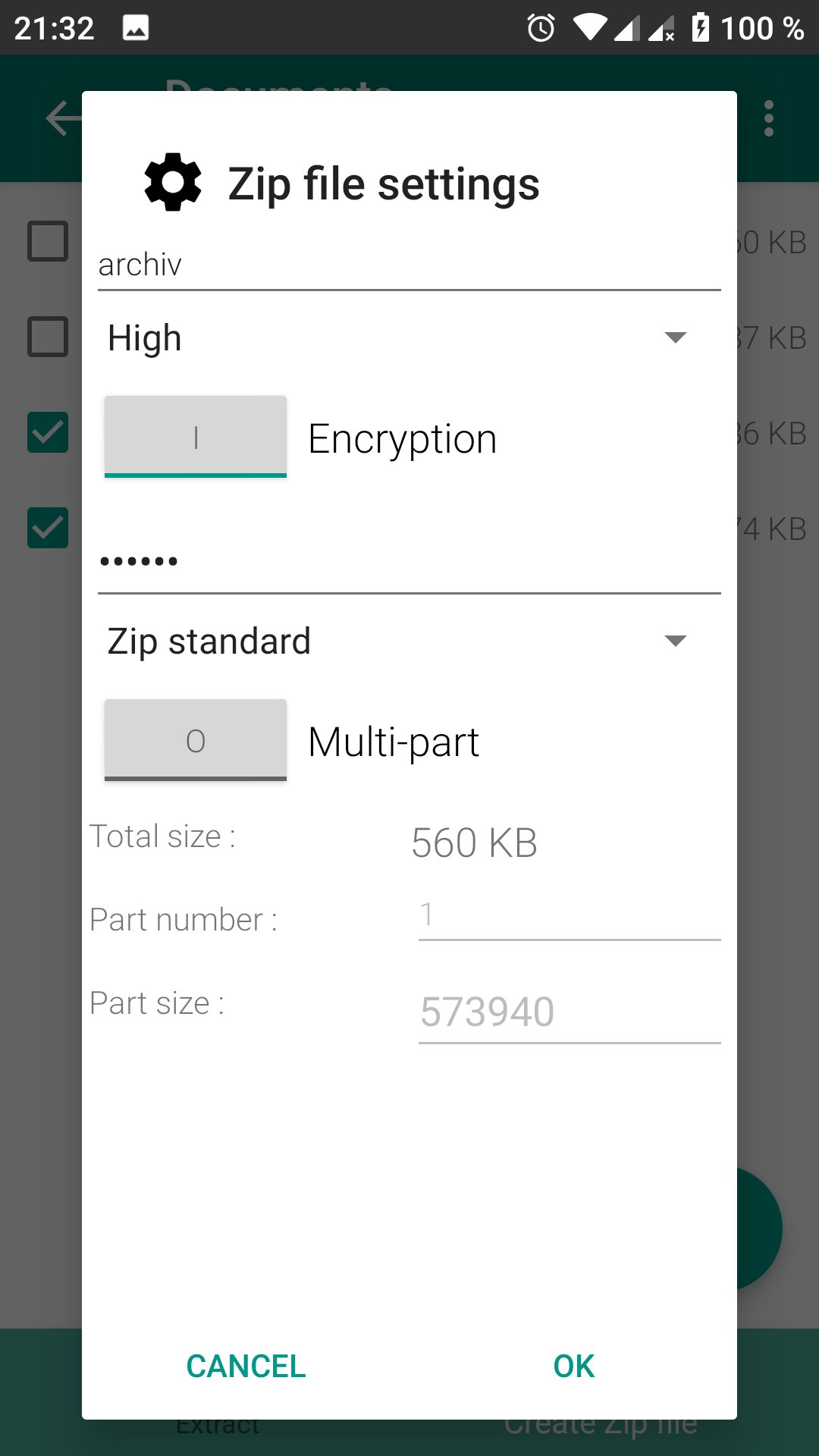
Task: Tap the cellular signal icon with x
Action: pyautogui.click(x=661, y=28)
